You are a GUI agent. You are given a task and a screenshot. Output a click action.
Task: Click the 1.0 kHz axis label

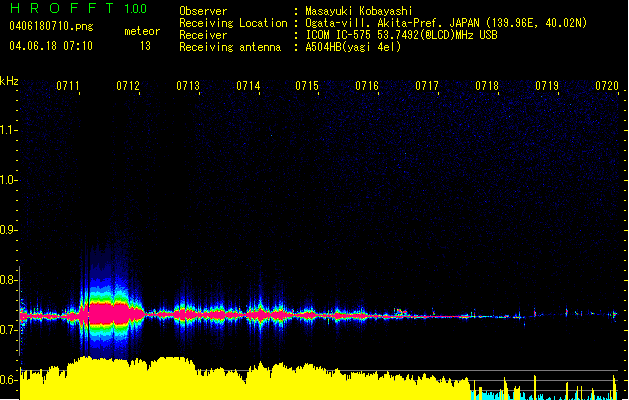[x=8, y=180]
